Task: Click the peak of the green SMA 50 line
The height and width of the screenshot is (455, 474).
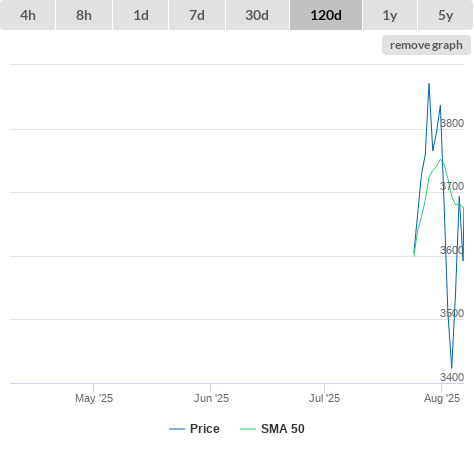Action: pos(441,160)
